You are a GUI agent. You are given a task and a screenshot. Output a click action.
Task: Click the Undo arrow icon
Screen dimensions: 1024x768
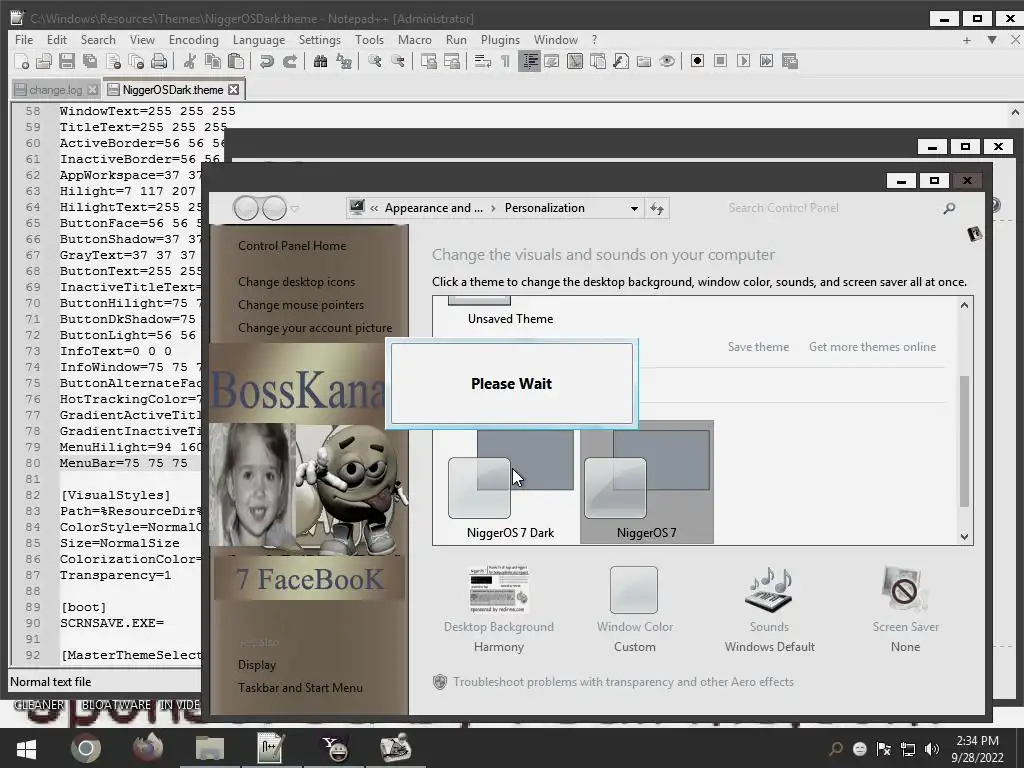[266, 61]
